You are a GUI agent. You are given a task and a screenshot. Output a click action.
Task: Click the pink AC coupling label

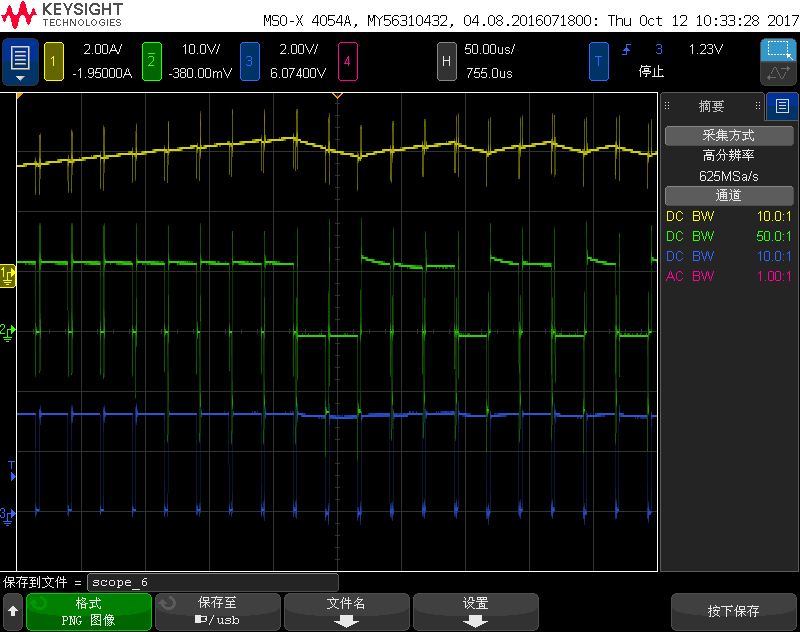tap(674, 276)
